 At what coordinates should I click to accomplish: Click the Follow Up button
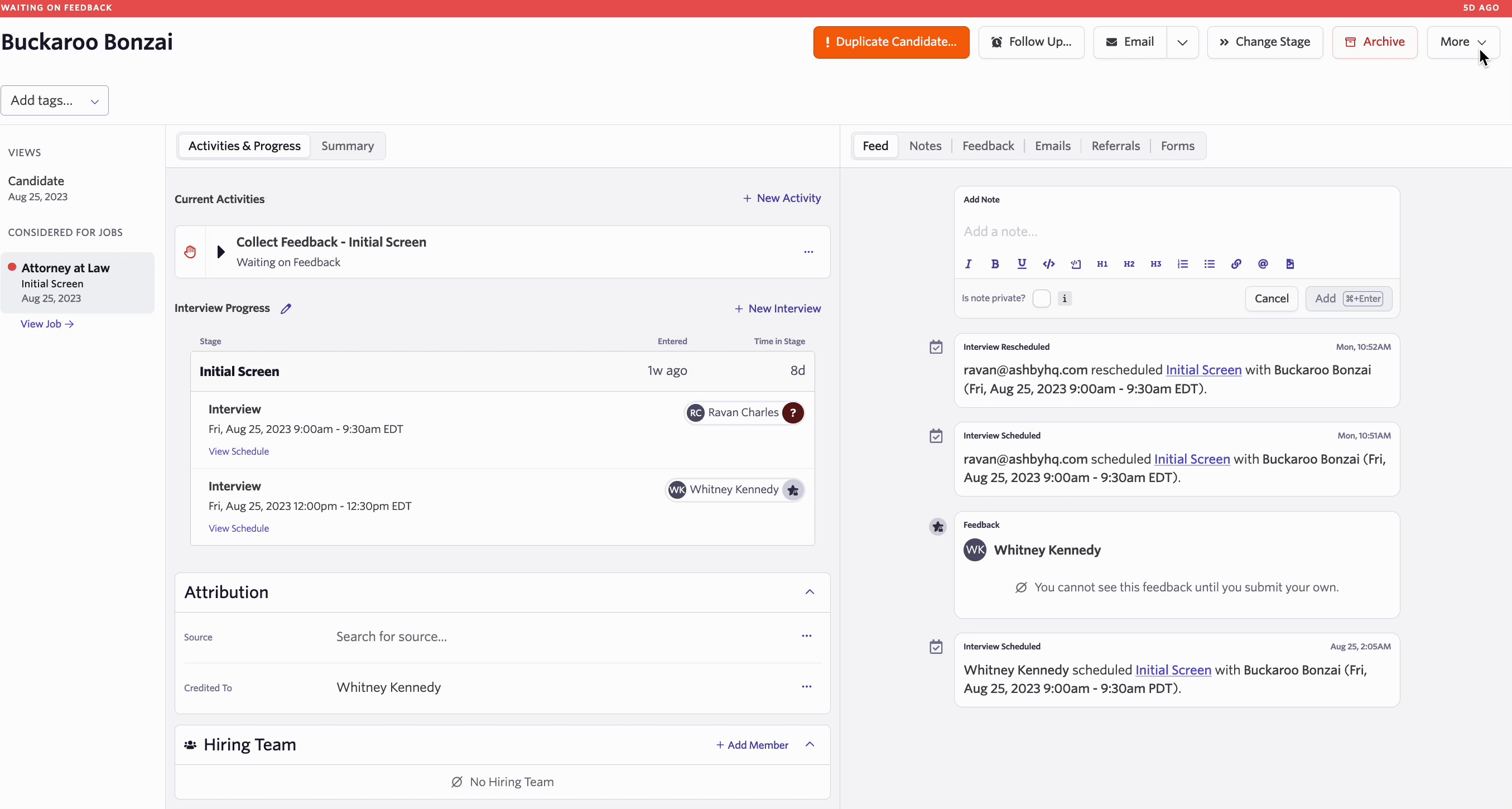[x=1031, y=42]
